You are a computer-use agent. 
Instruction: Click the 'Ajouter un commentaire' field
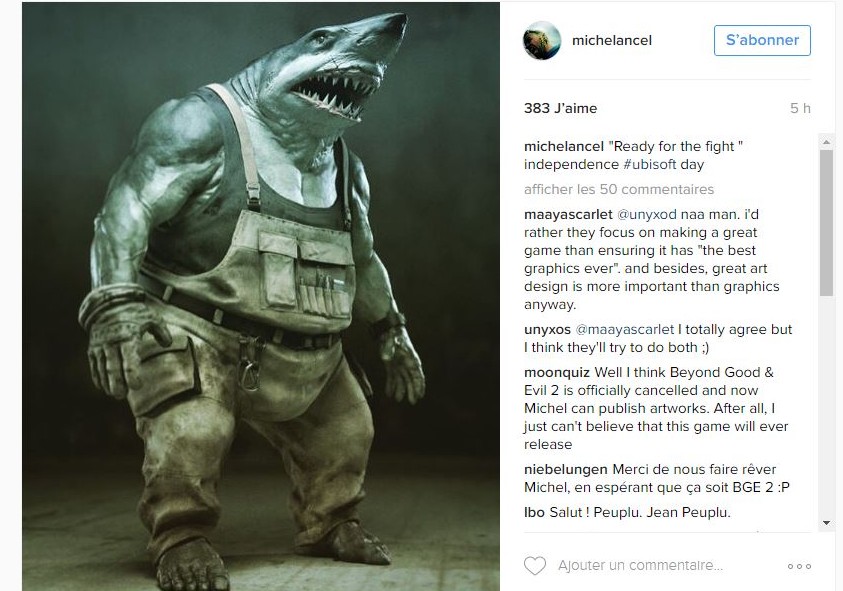pyautogui.click(x=640, y=566)
